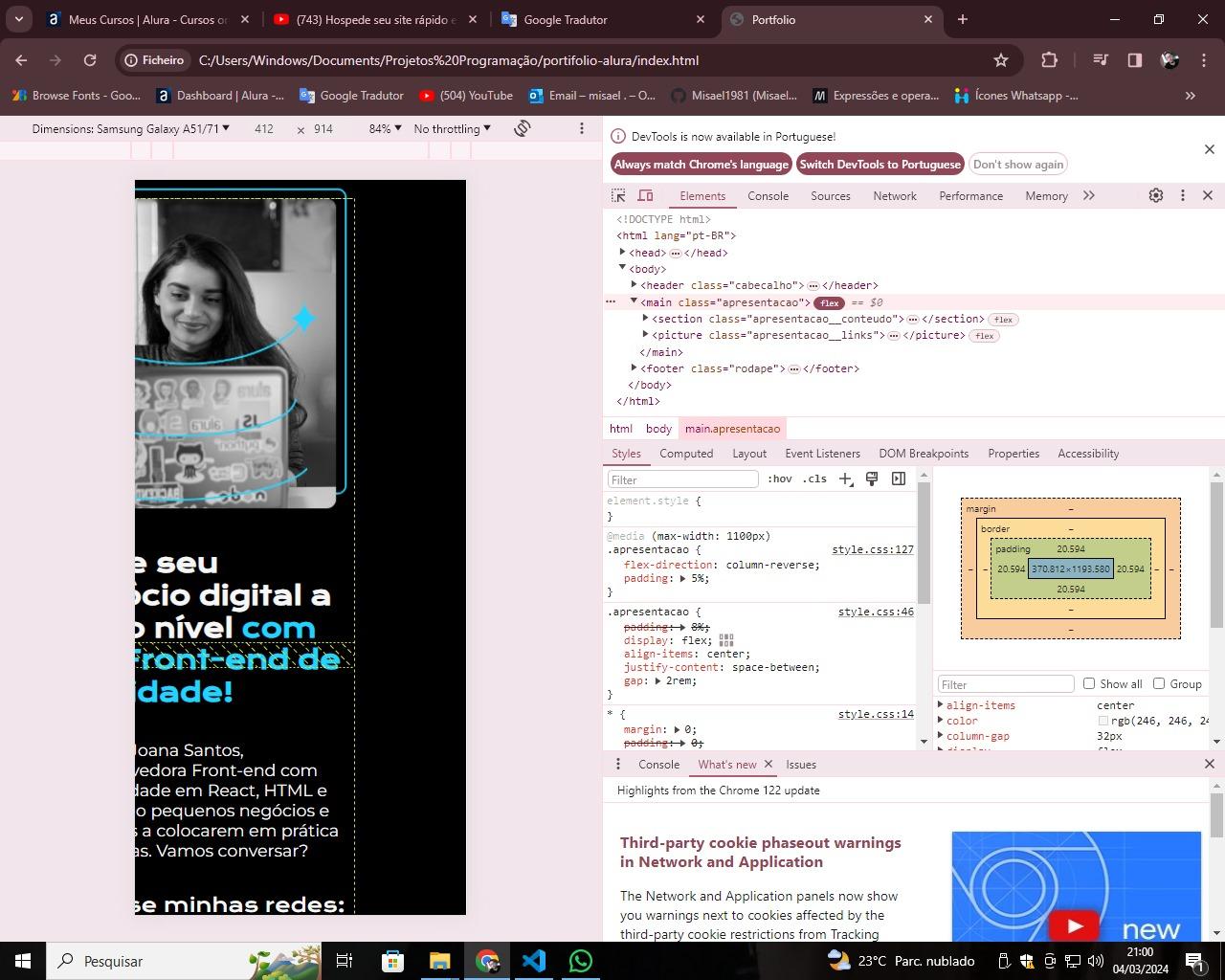Close the What's new drawer tab
Screen dimensions: 1225x980
pyautogui.click(x=768, y=764)
